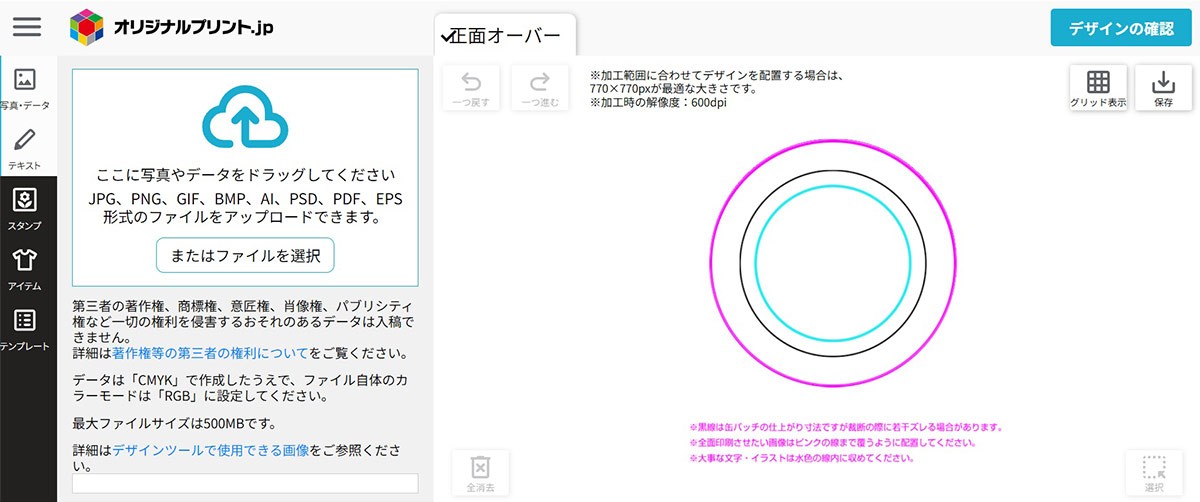Clear everything with 全消去
The height and width of the screenshot is (502, 1200).
(480, 474)
